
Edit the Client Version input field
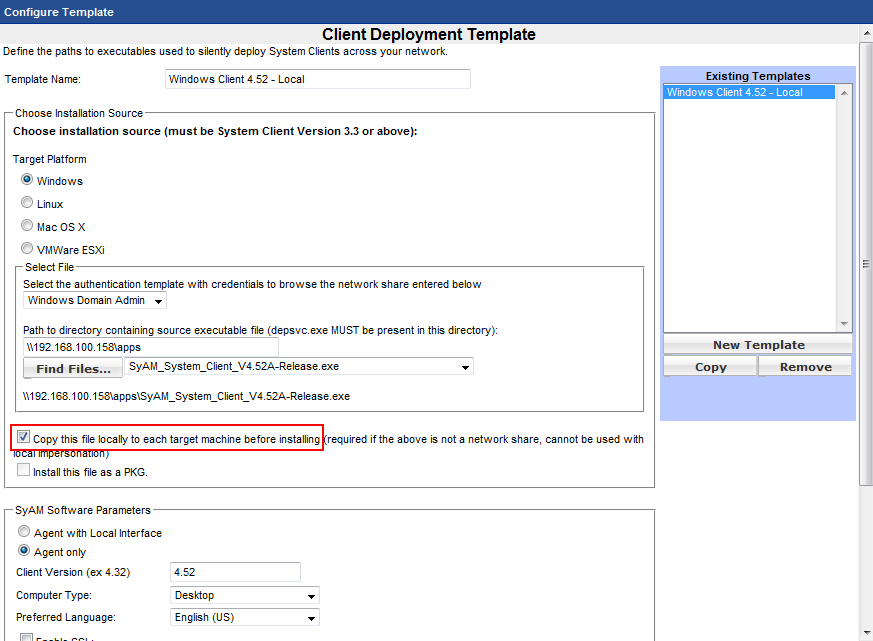235,572
